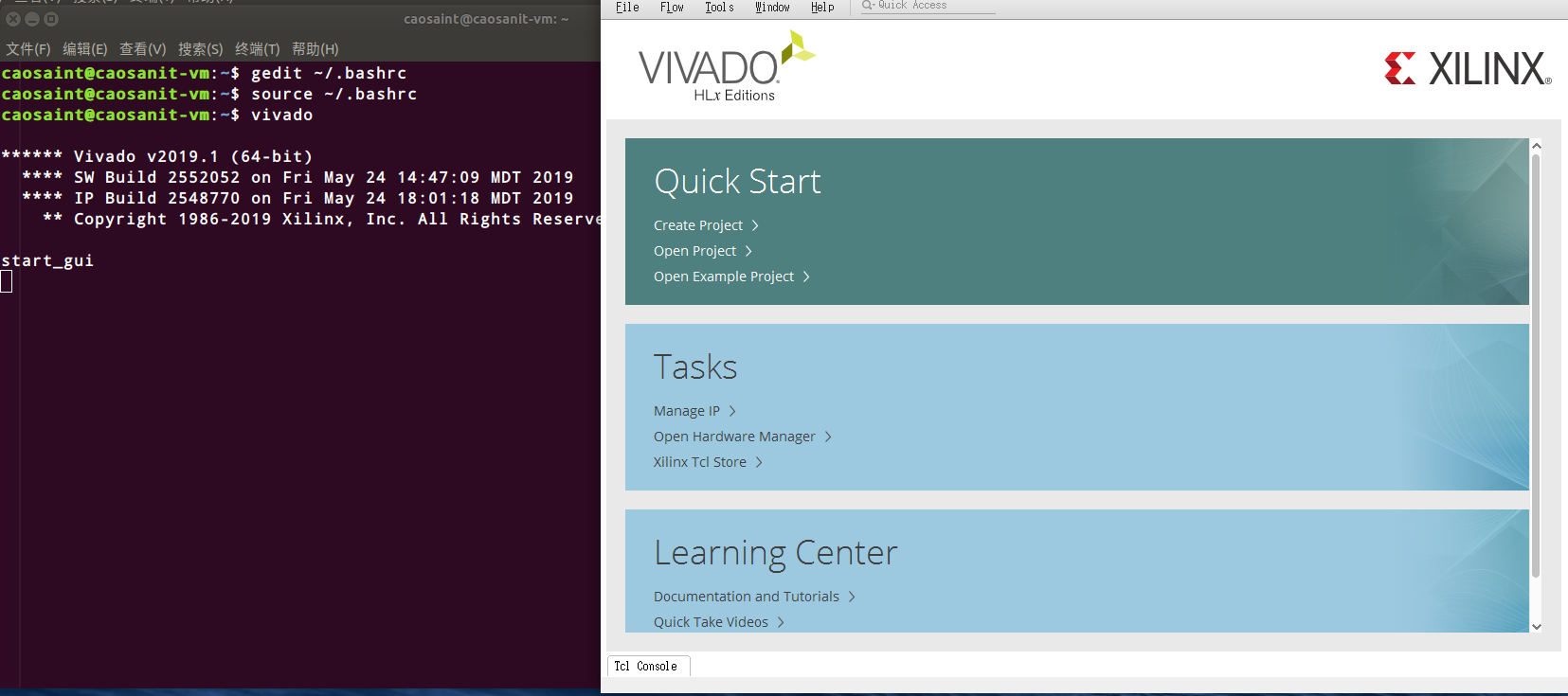Open terminal 文件(F) menu
The image size is (1568, 696).
pos(28,49)
